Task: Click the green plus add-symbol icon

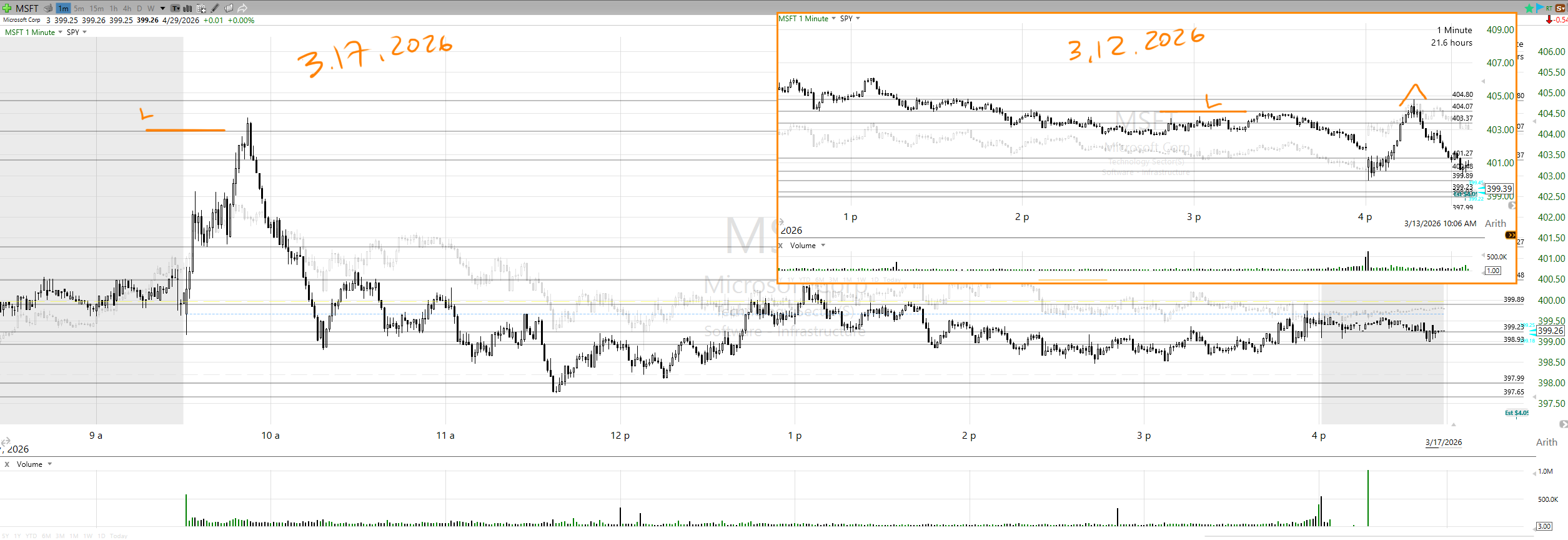Action: [7, 8]
